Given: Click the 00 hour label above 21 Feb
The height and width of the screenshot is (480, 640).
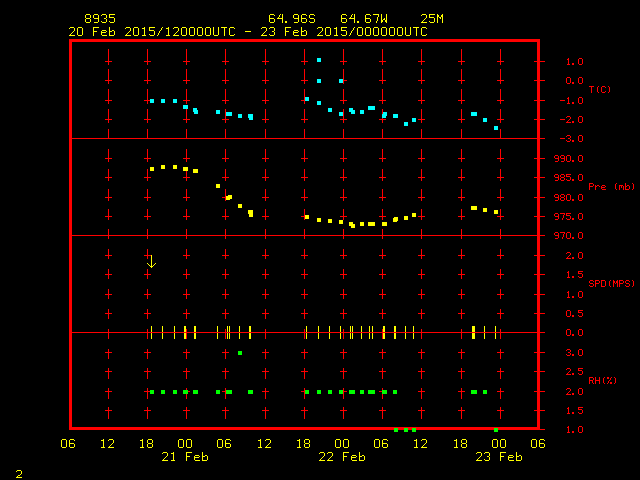Looking at the screenshot, I should tap(185, 444).
